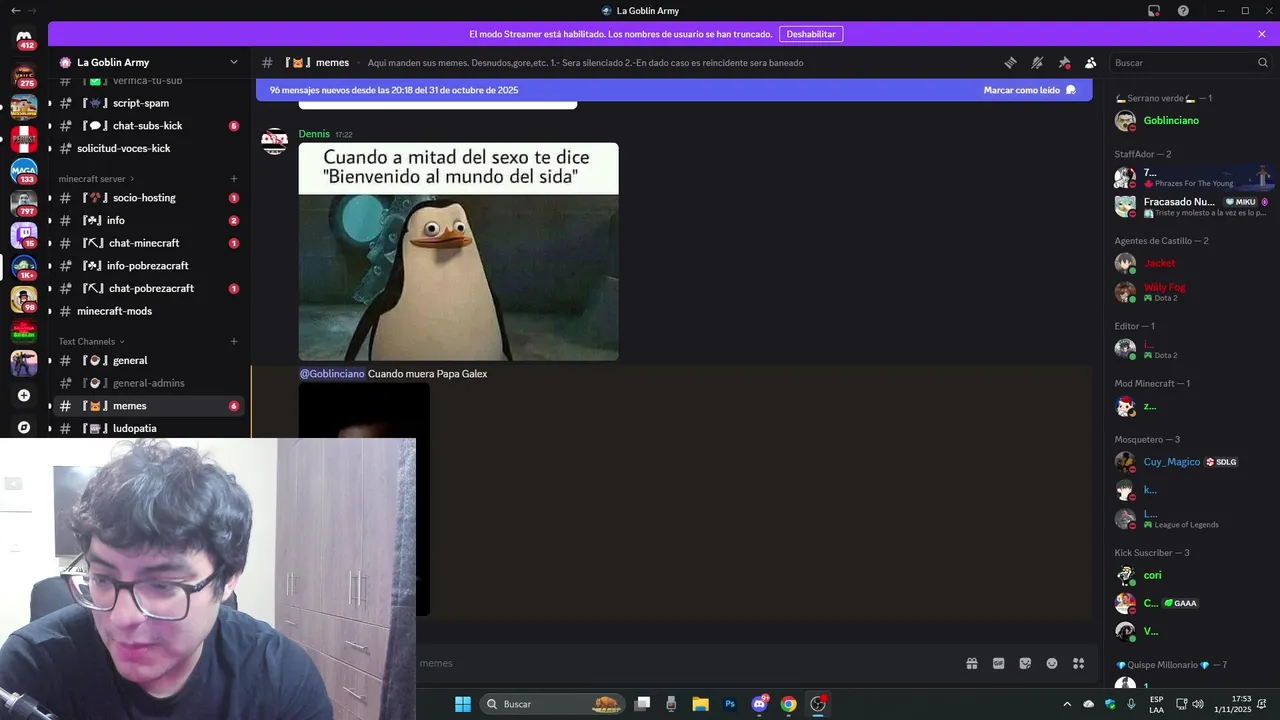Open the server with the 797 badge

24,203
